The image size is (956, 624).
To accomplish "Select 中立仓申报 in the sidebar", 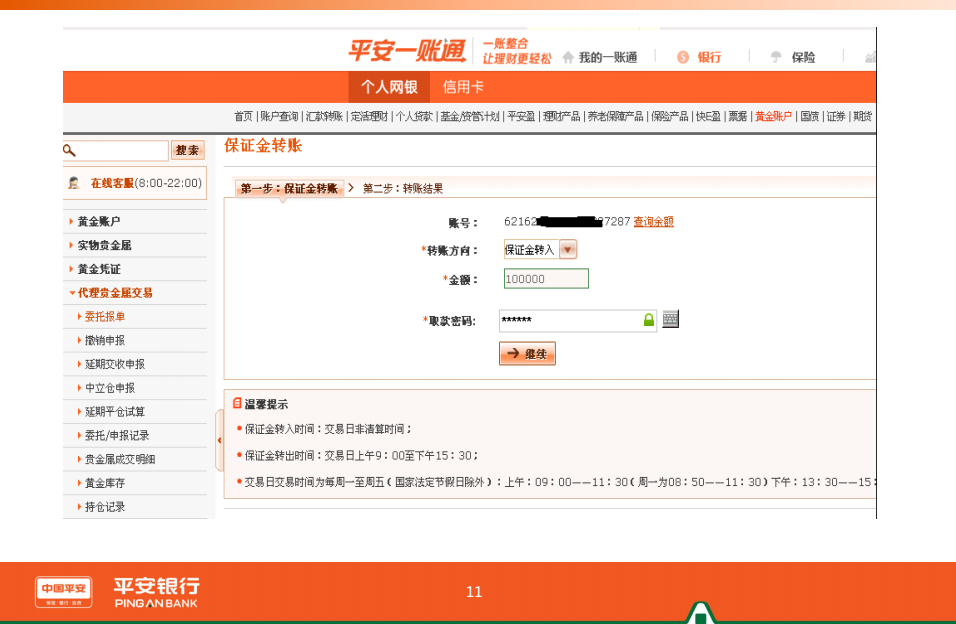I will 110,388.
